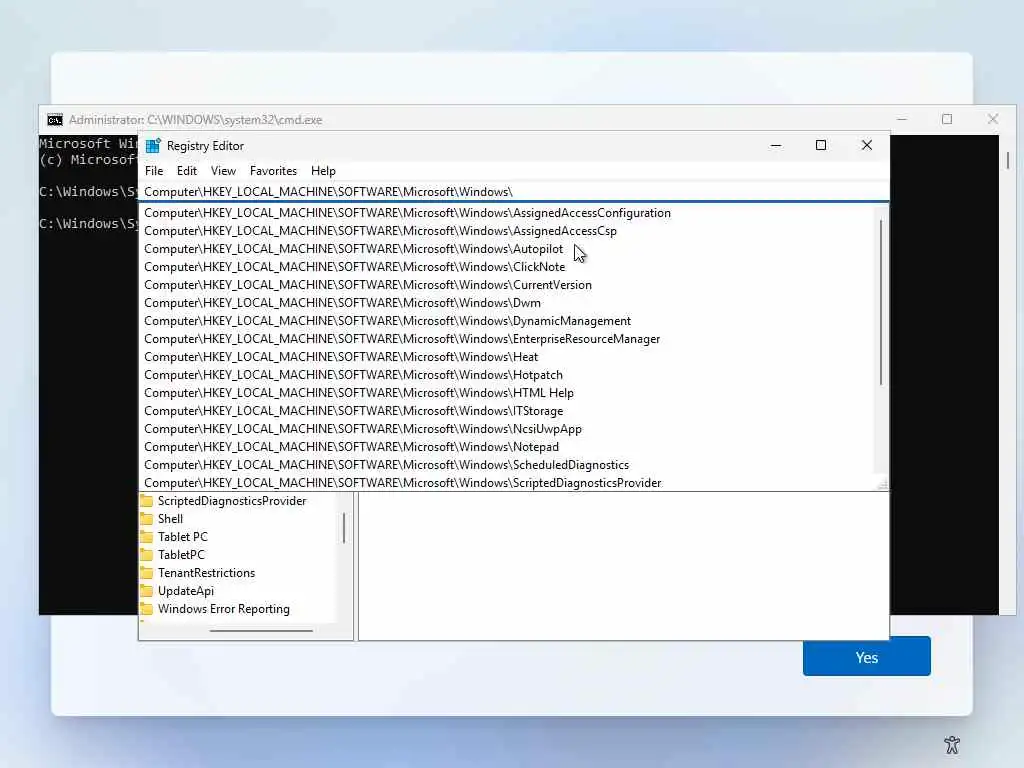
Task: Select the HTML Help path suggestion
Action: click(x=507, y=392)
